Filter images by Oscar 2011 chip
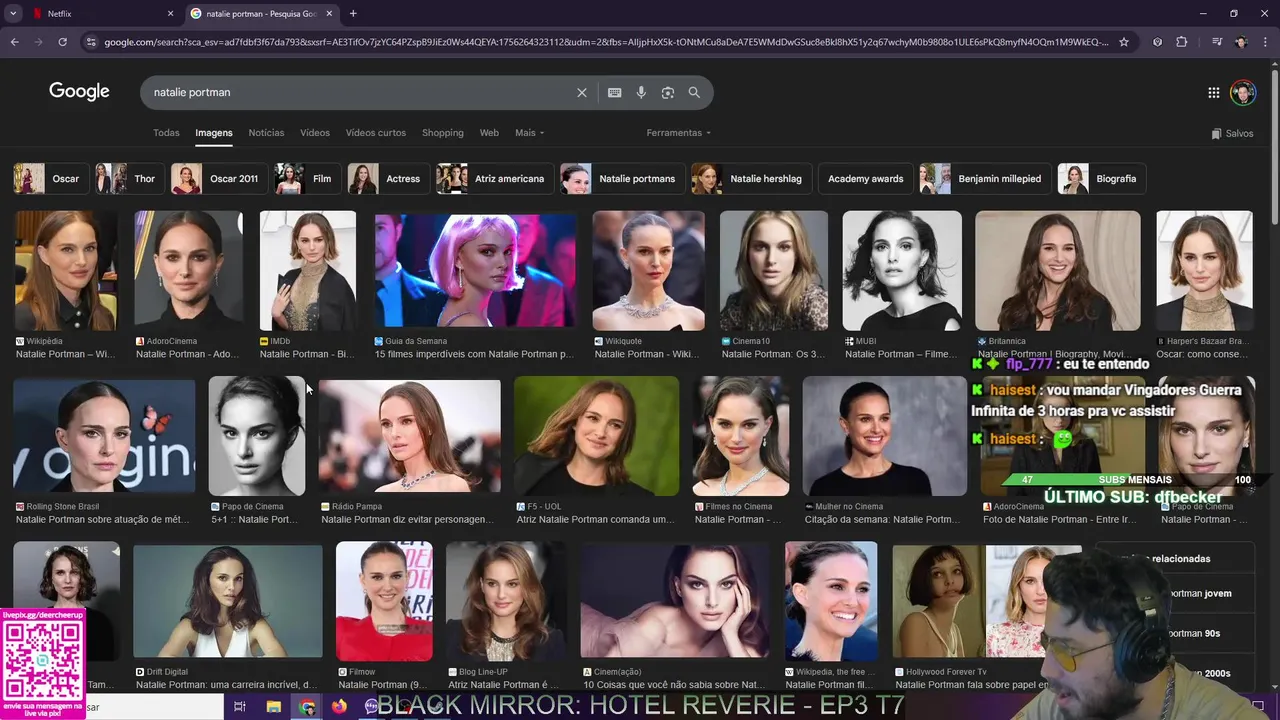This screenshot has height=720, width=1280. (x=217, y=179)
